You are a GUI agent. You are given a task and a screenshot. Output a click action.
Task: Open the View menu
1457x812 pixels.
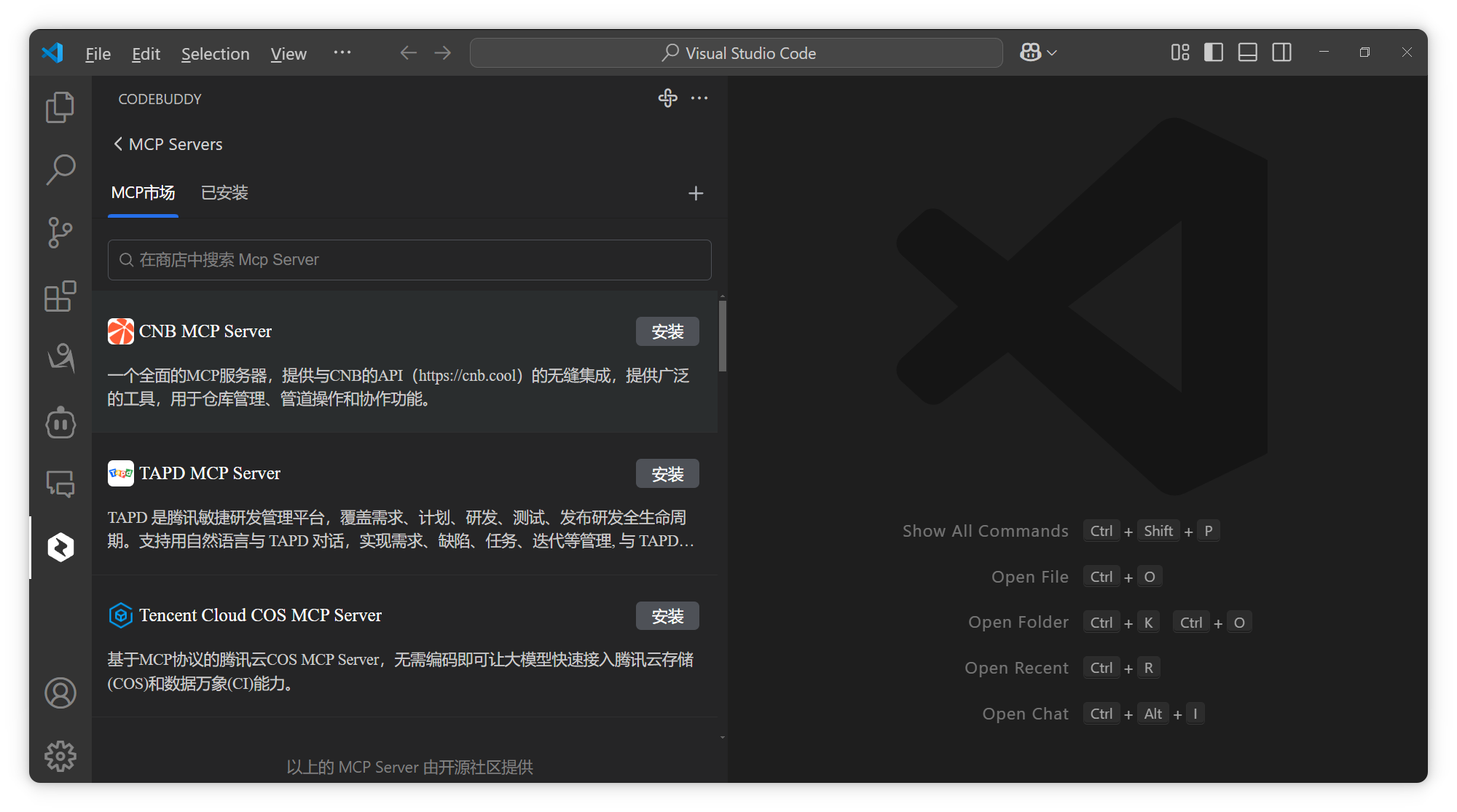pos(288,53)
